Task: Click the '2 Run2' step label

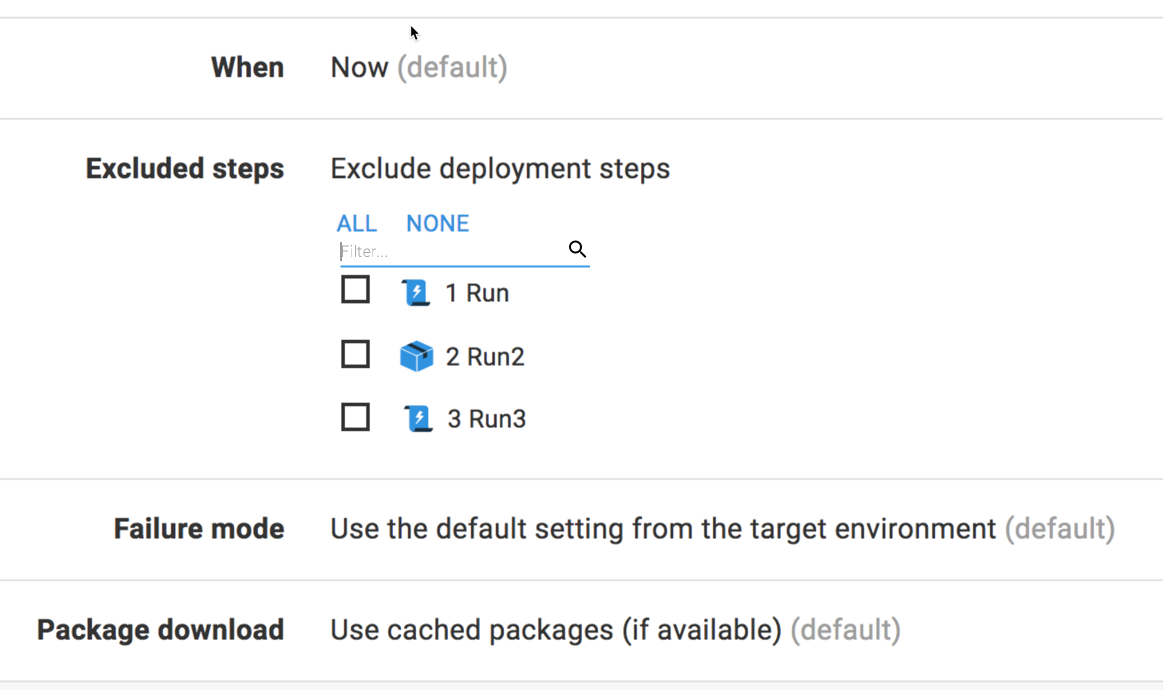Action: coord(485,357)
